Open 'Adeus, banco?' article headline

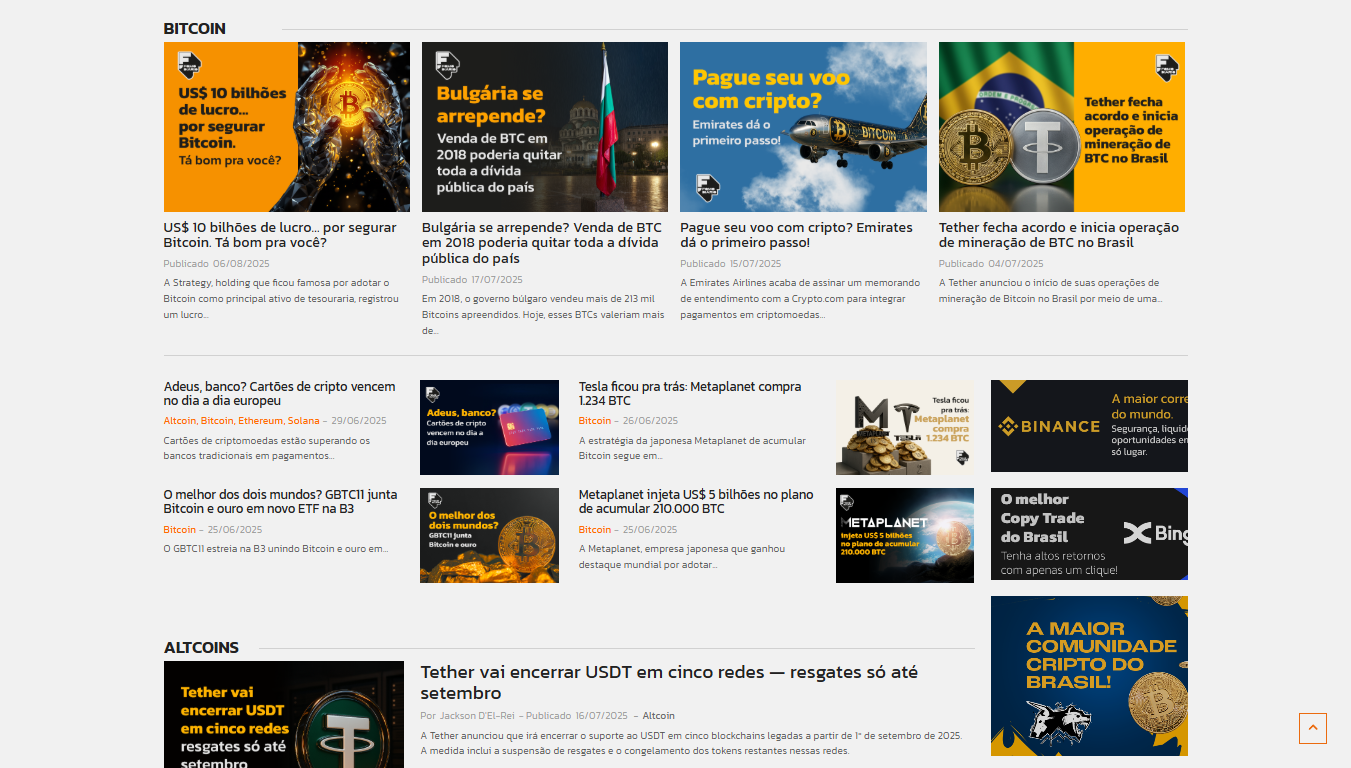[x=279, y=393]
